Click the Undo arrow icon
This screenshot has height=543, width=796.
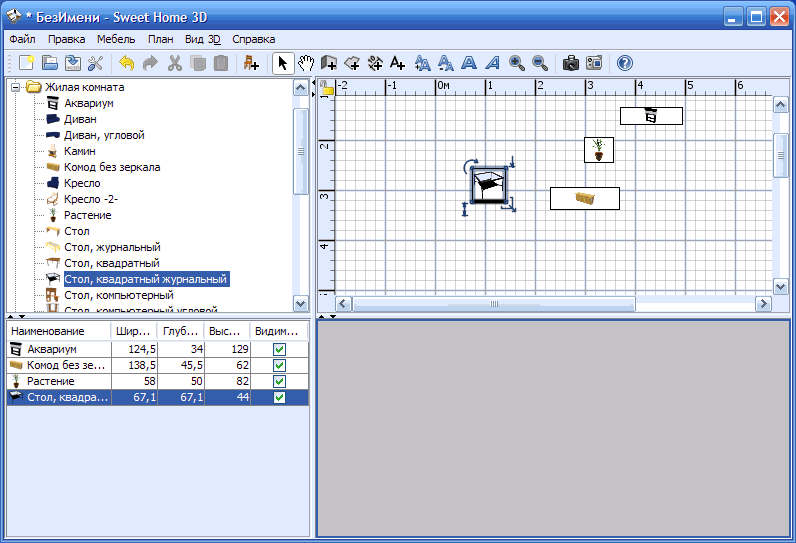[x=126, y=63]
